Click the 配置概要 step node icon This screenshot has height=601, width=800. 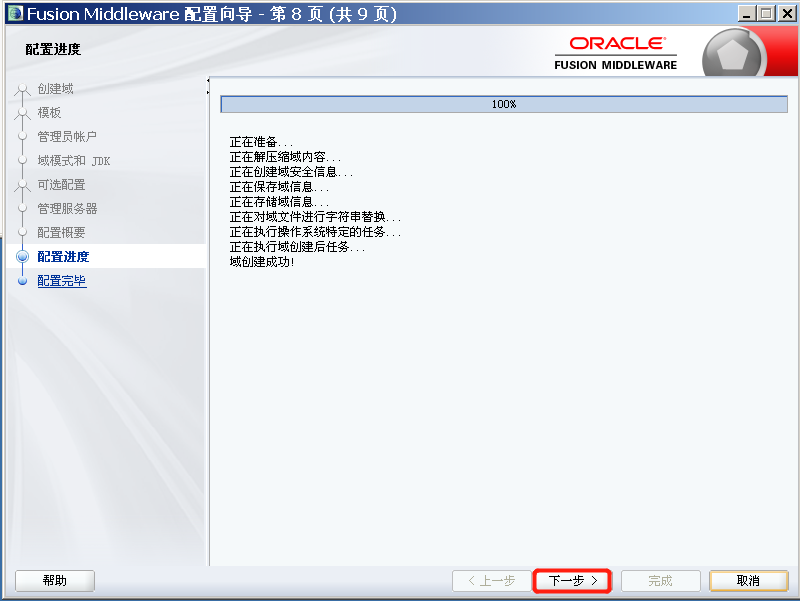(22, 233)
